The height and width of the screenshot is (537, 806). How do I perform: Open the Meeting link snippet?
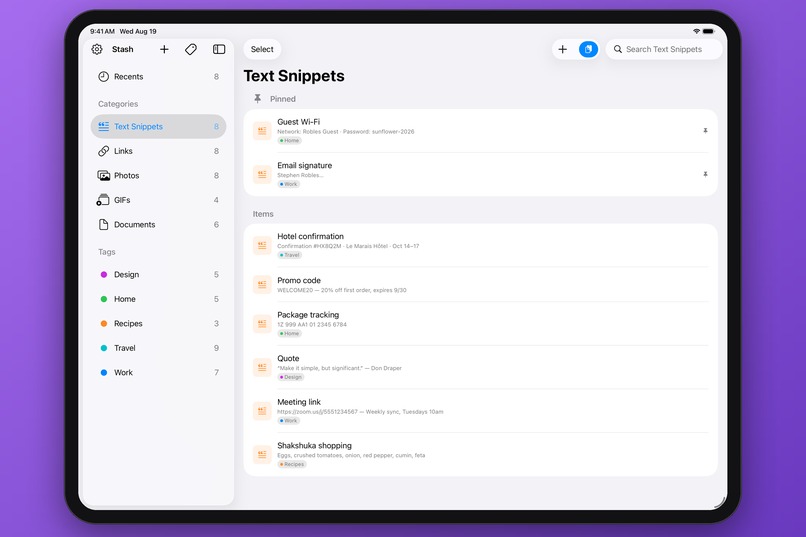click(x=481, y=411)
